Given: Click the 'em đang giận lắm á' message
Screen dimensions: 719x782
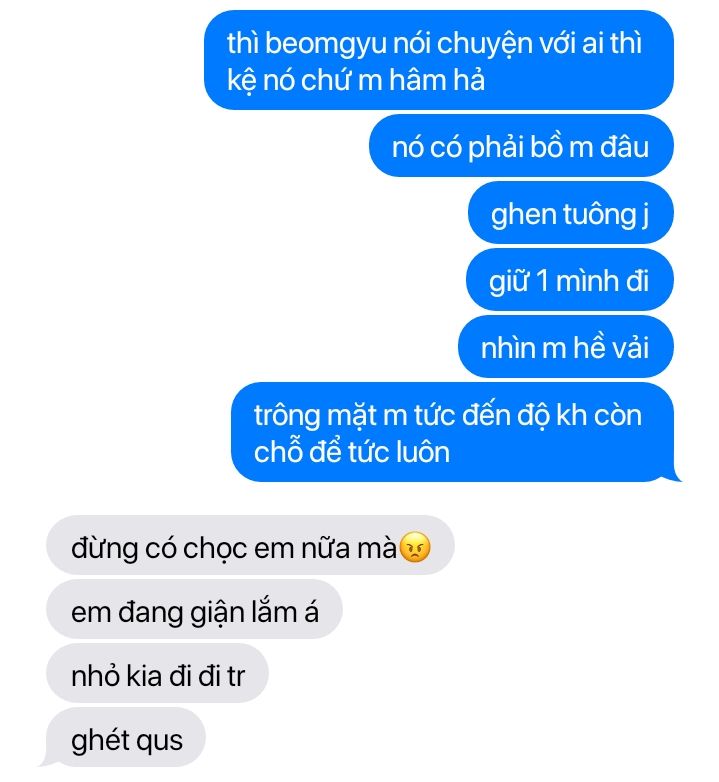Looking at the screenshot, I should coord(194,609).
